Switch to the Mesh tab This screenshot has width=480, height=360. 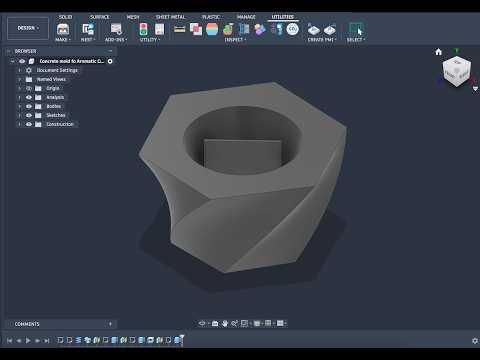coord(133,17)
